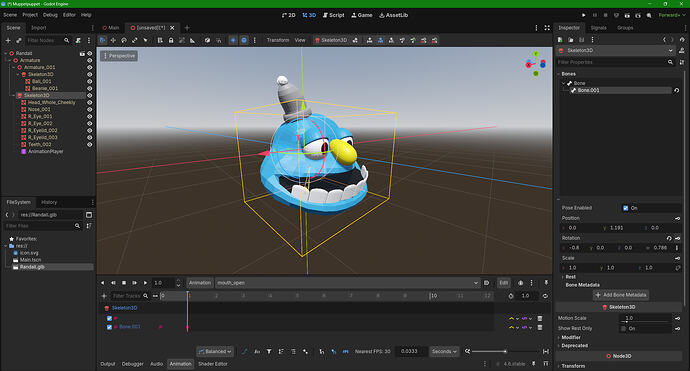690x371 pixels.
Task: Enable the Show Rest Only checkbox
Action: tap(623, 329)
